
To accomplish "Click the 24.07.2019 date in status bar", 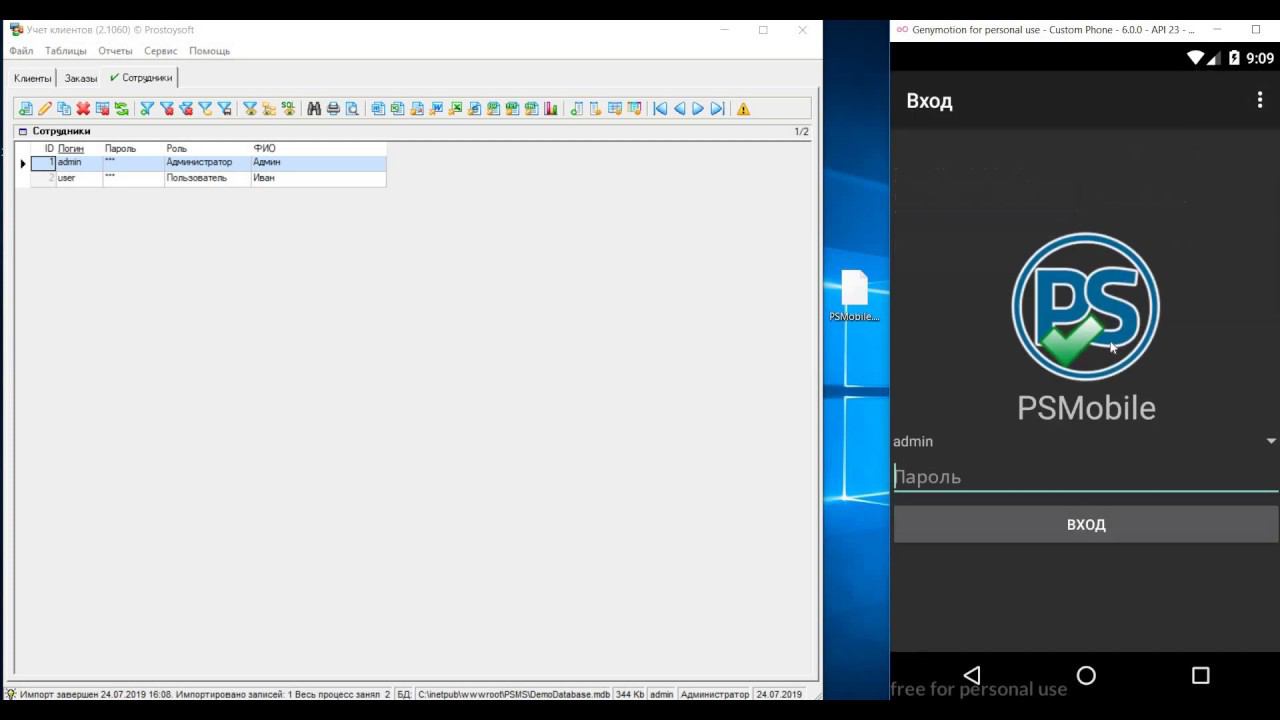I will (779, 694).
